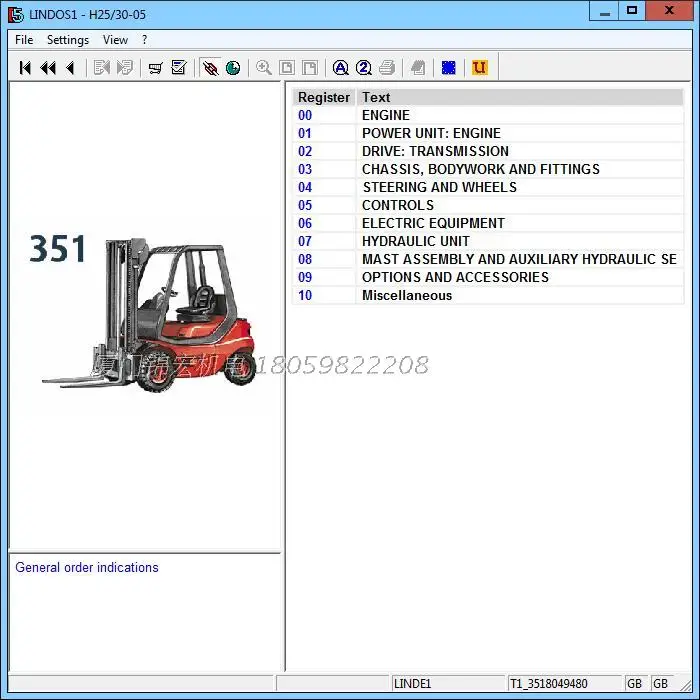This screenshot has width=700, height=700.
Task: Click the magnifier zoom-in icon
Action: point(264,68)
